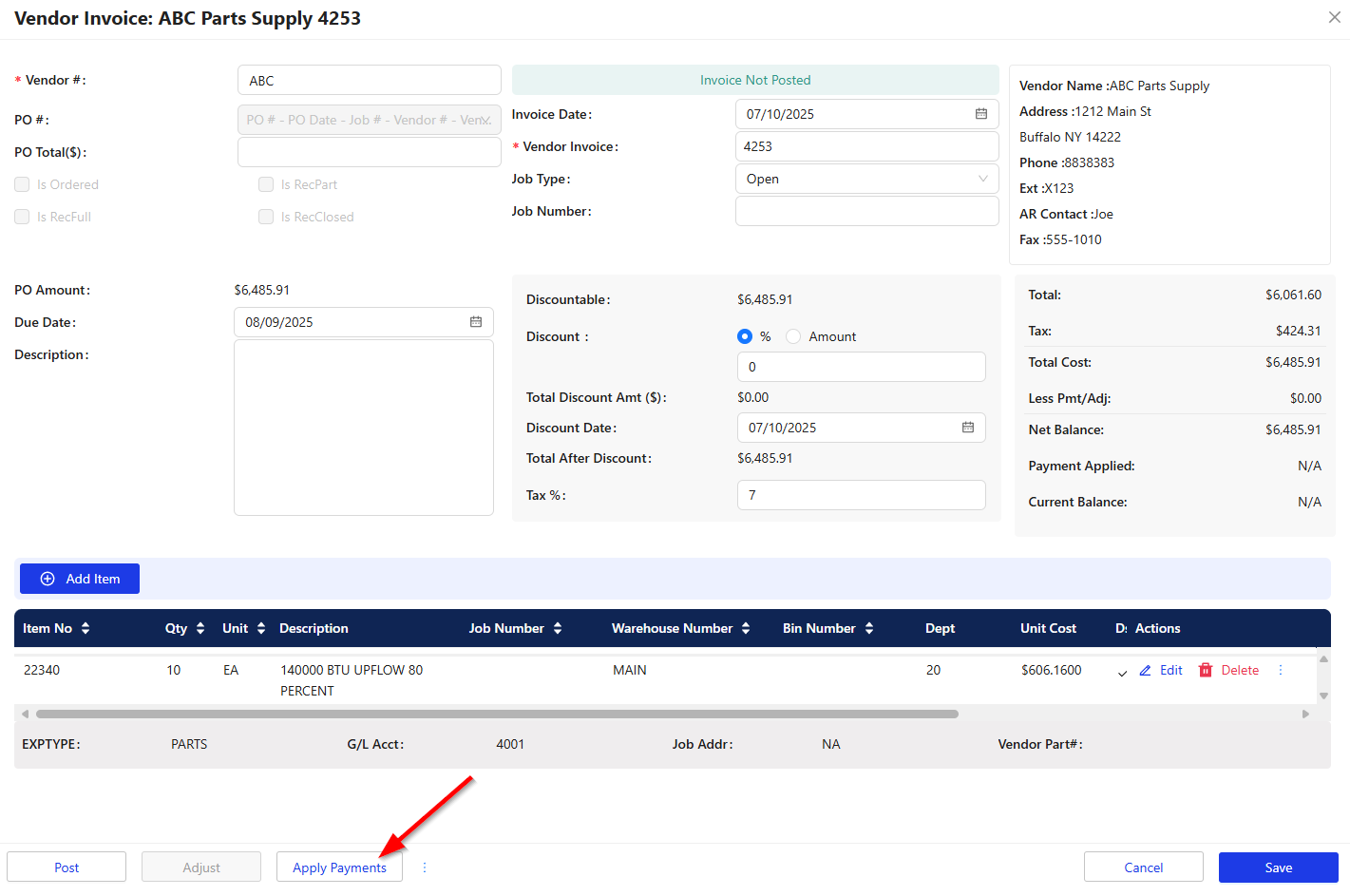
Task: Open more options beside Apply Payments
Action: click(425, 867)
